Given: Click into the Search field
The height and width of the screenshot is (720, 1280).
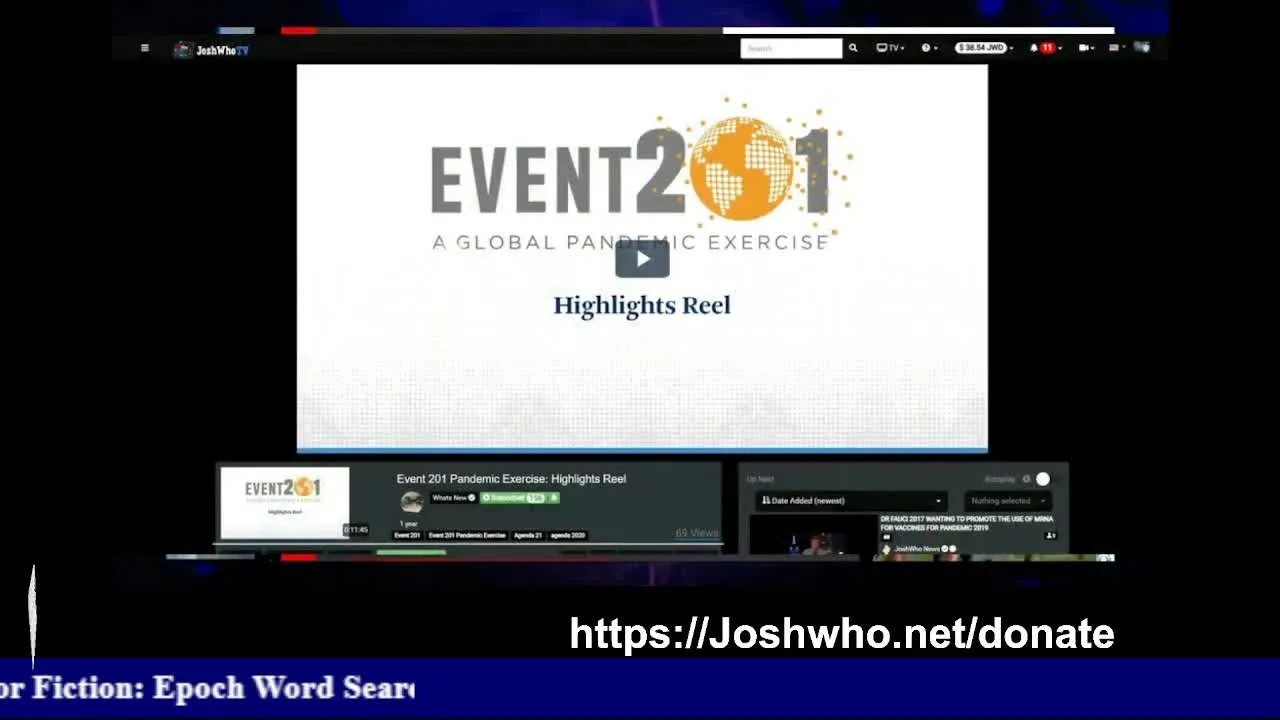Looking at the screenshot, I should pyautogui.click(x=791, y=48).
